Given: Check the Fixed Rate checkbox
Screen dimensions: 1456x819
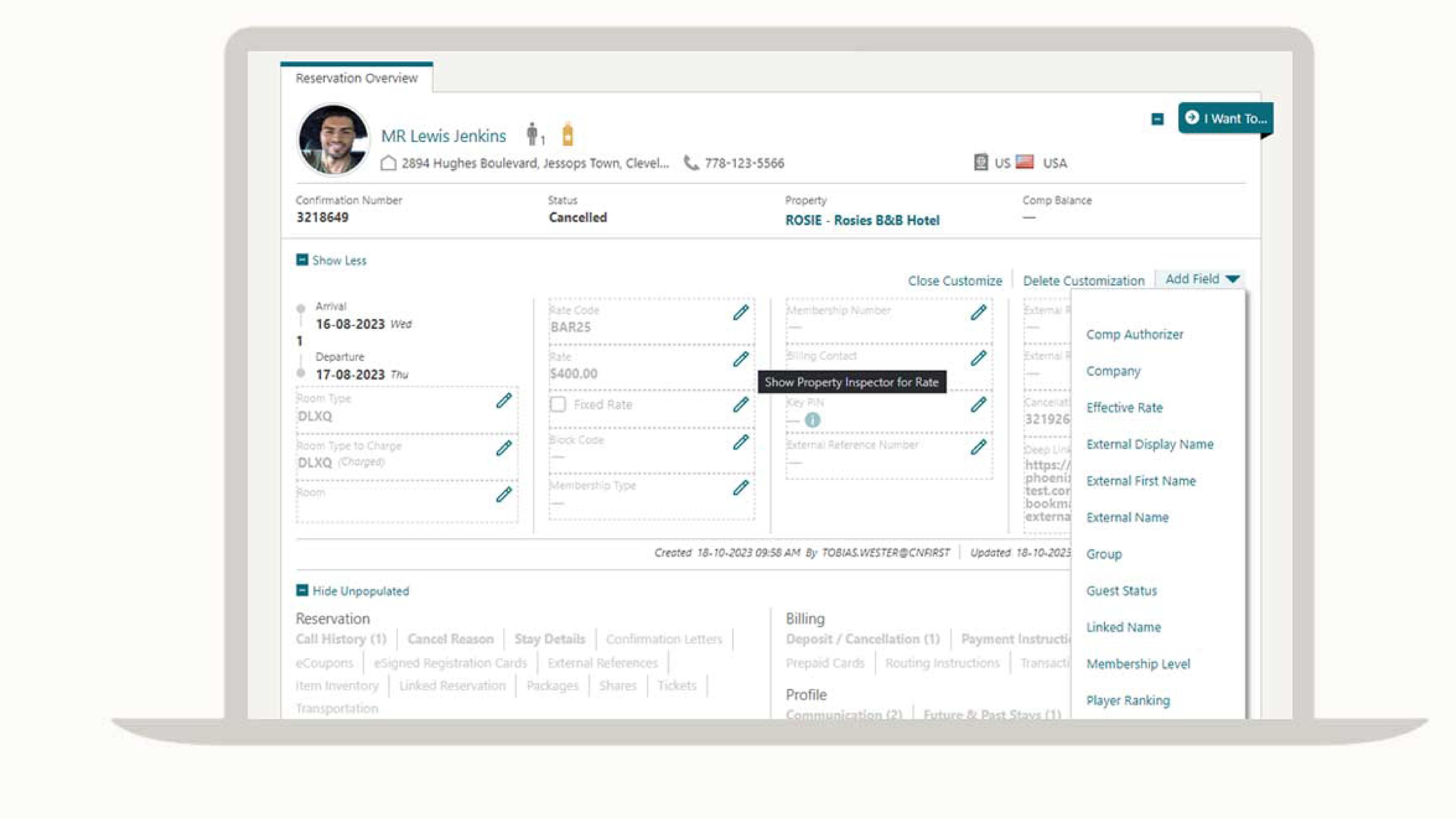Looking at the screenshot, I should coord(558,404).
